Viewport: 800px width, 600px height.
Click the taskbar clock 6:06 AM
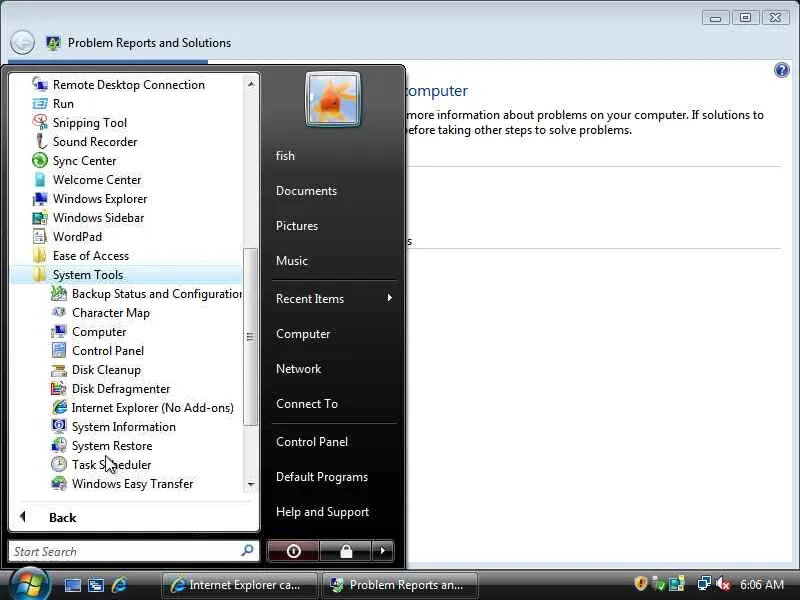[761, 584]
